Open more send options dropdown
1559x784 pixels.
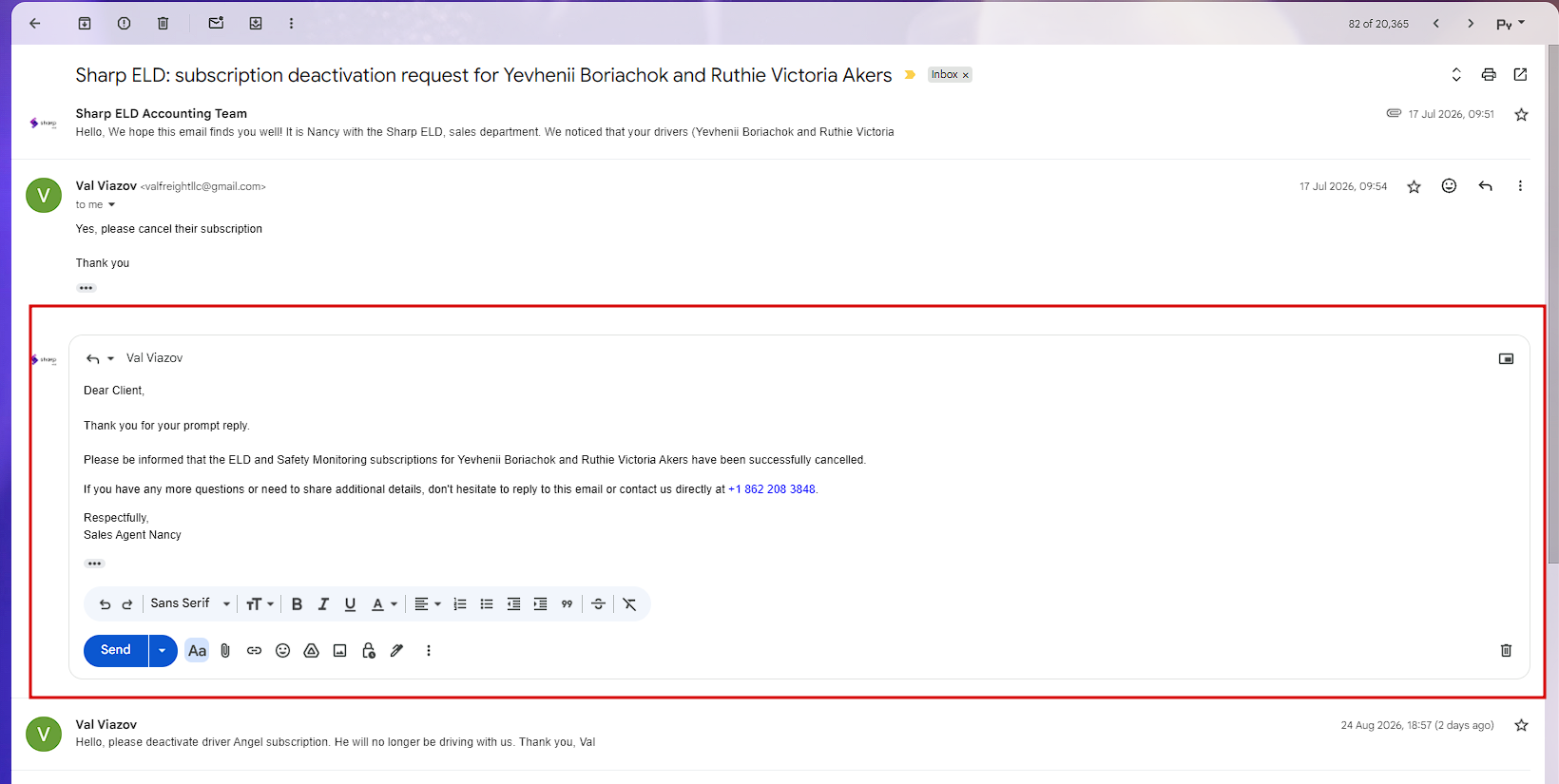coord(163,650)
